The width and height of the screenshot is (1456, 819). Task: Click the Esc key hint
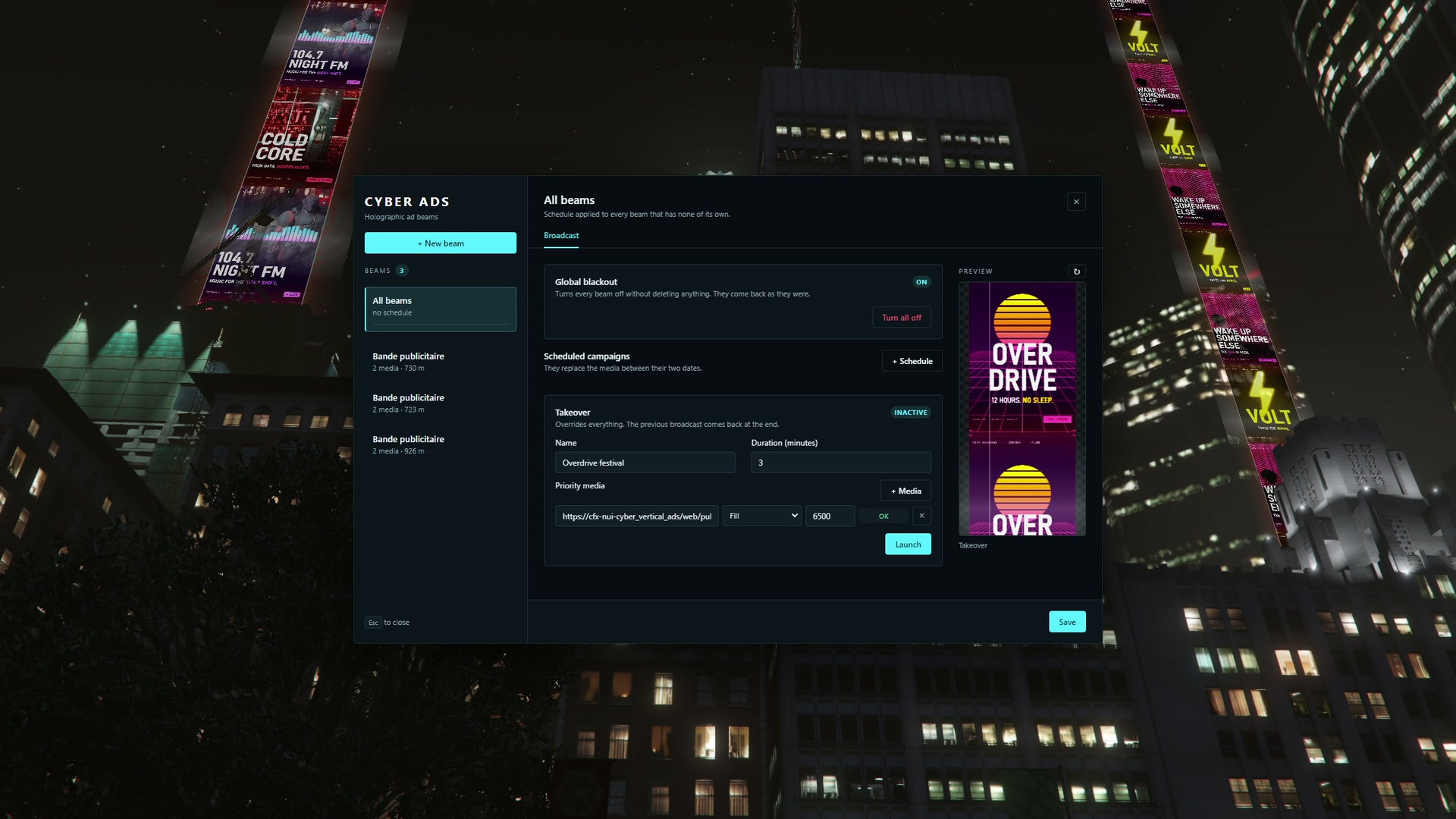373,623
